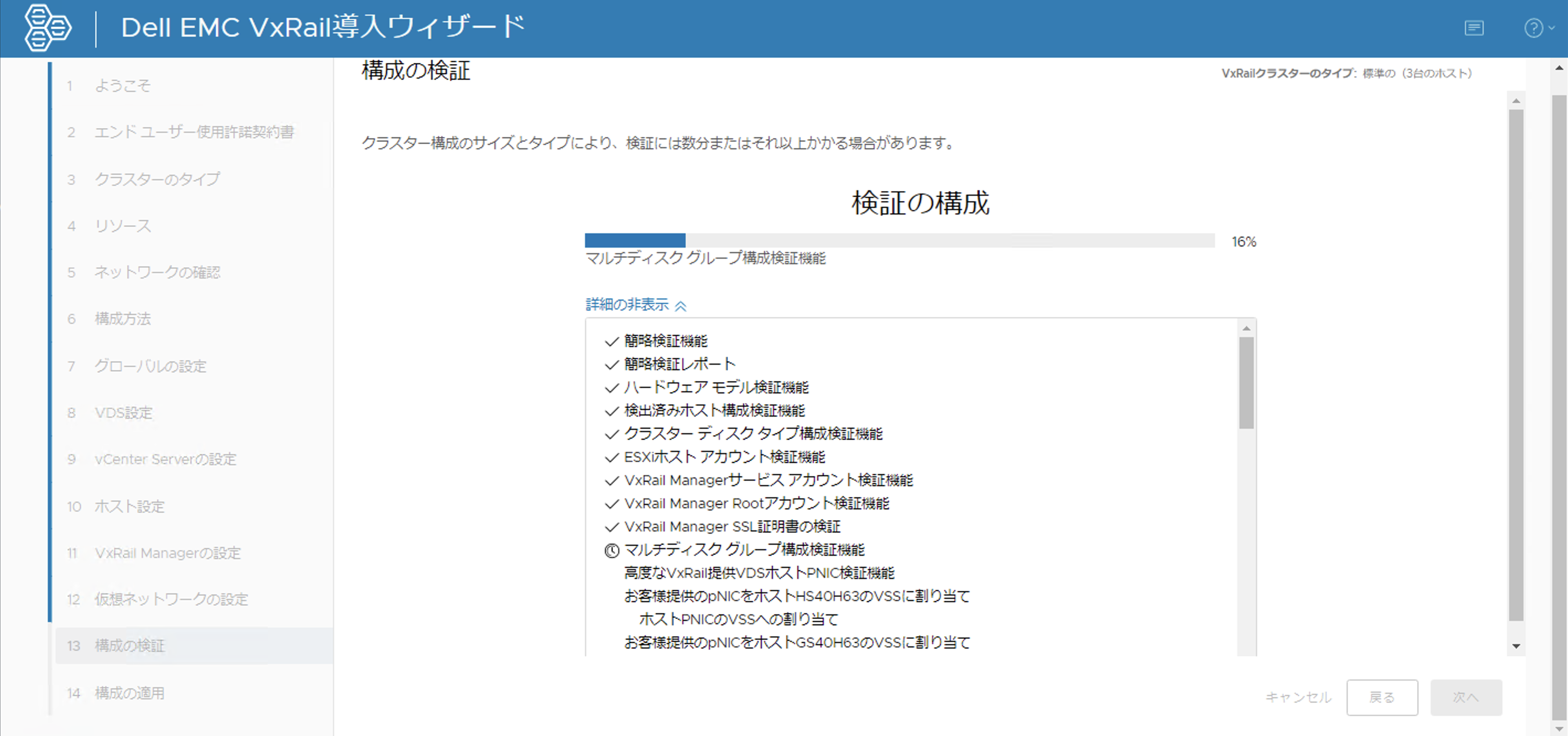Click checkmark icon next to 簡略検証レポート
Viewport: 1568px width, 736px height.
[x=611, y=364]
